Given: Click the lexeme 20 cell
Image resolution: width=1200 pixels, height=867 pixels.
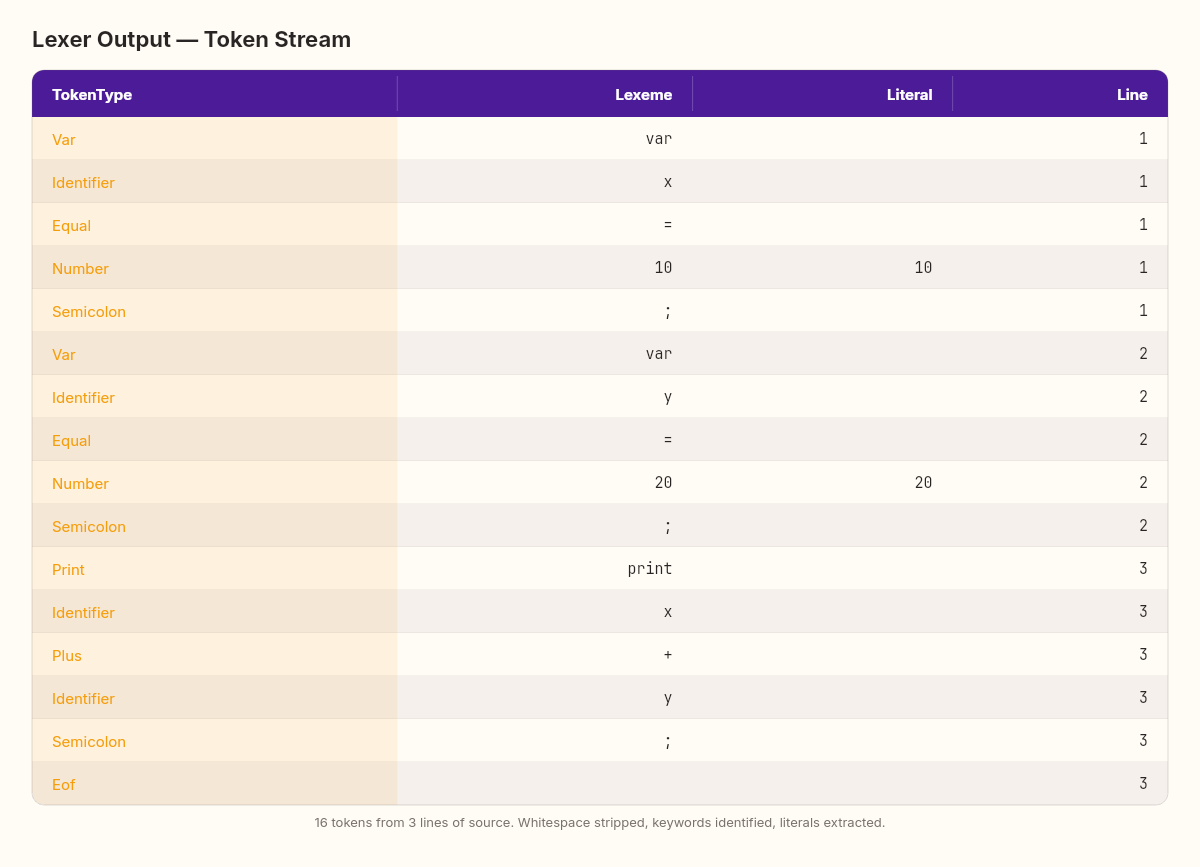Looking at the screenshot, I should (x=545, y=483).
